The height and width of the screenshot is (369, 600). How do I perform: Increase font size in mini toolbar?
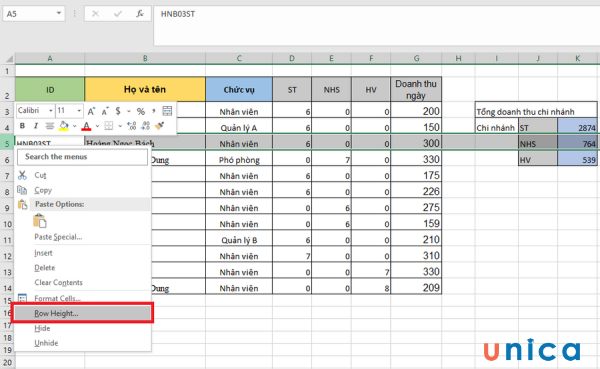(91, 111)
